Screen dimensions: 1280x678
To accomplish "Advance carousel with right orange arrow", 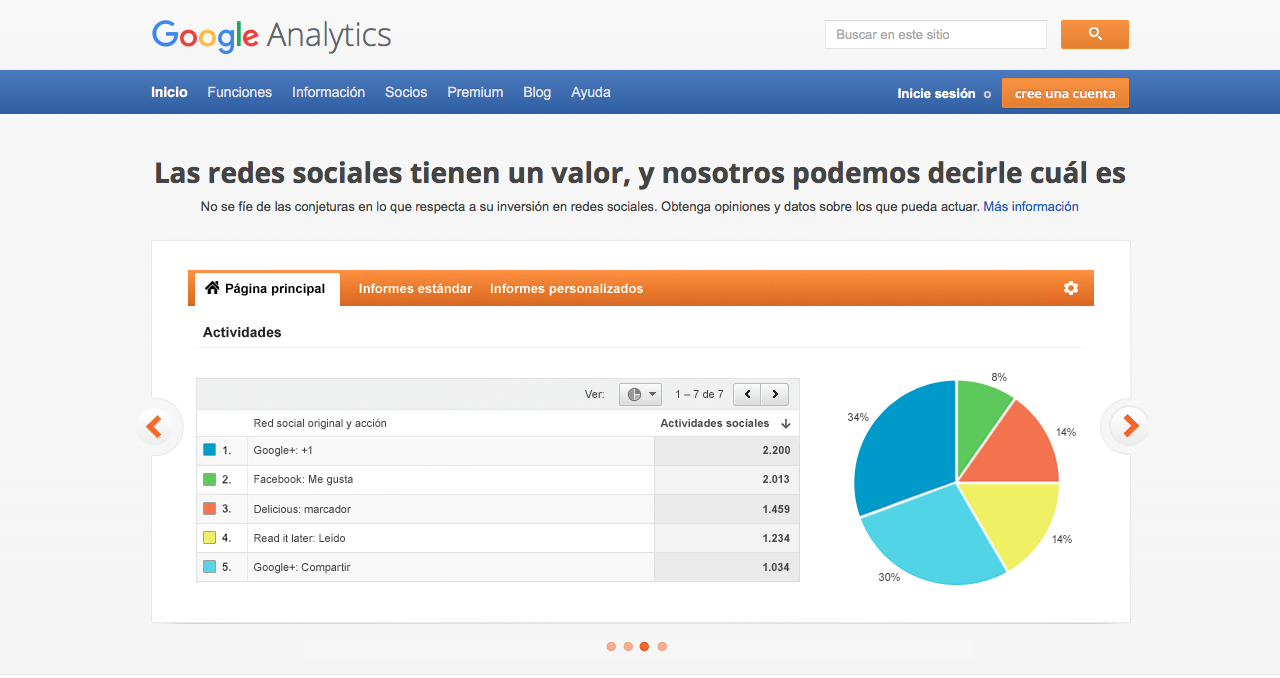I will [1129, 427].
